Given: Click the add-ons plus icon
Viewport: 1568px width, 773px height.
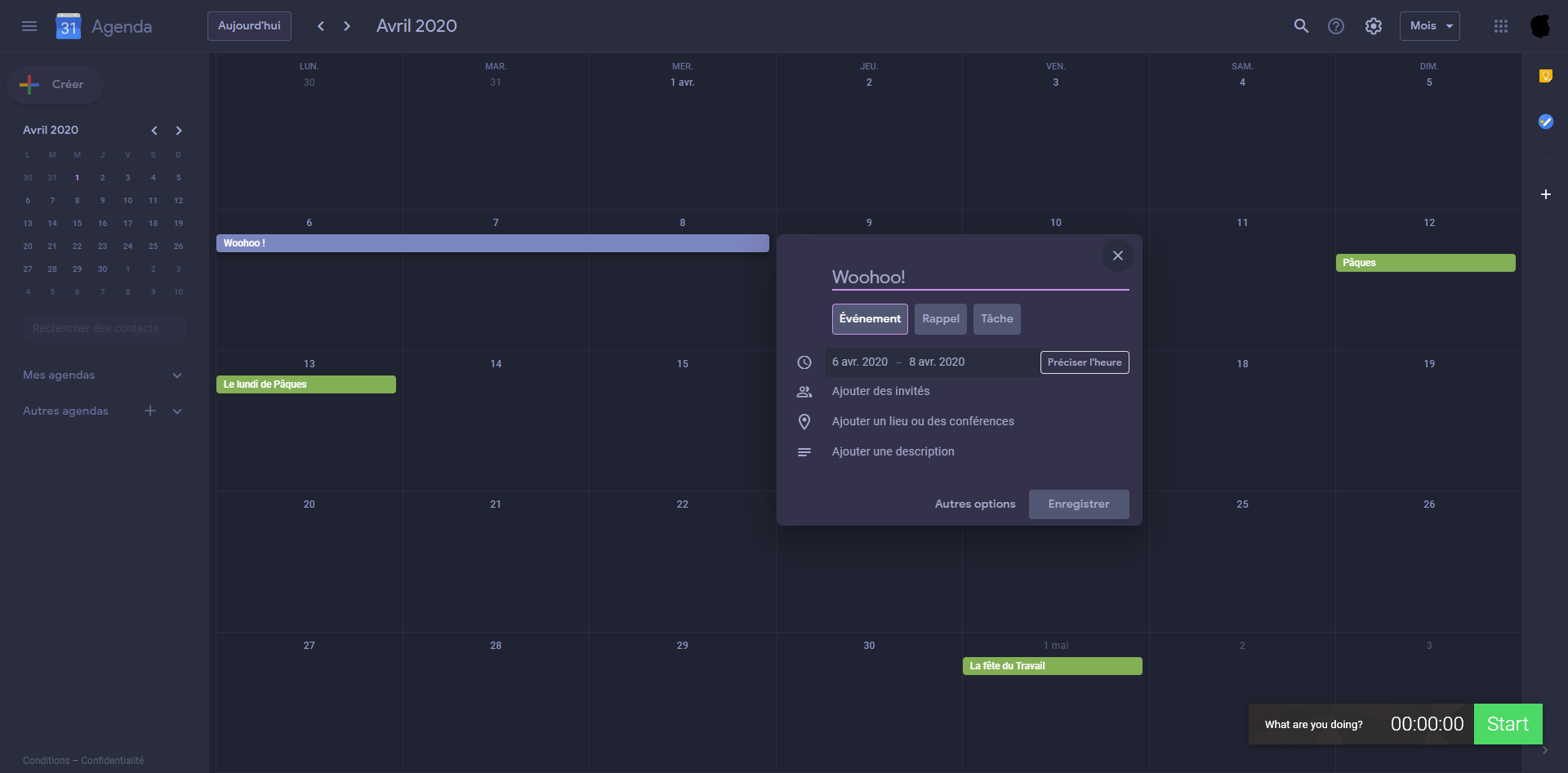Looking at the screenshot, I should point(1547,194).
